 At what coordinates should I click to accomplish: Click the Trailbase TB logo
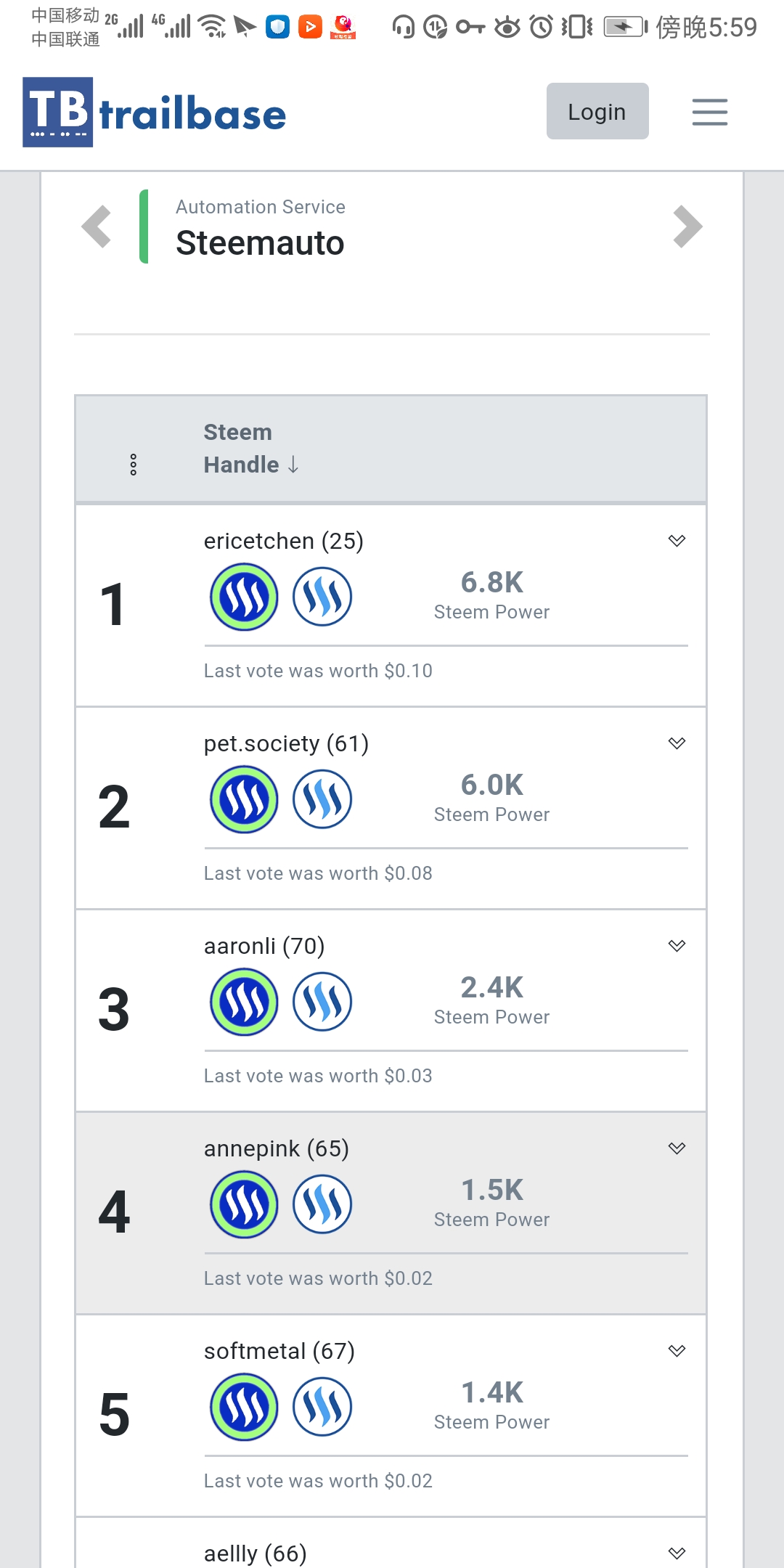tap(58, 113)
